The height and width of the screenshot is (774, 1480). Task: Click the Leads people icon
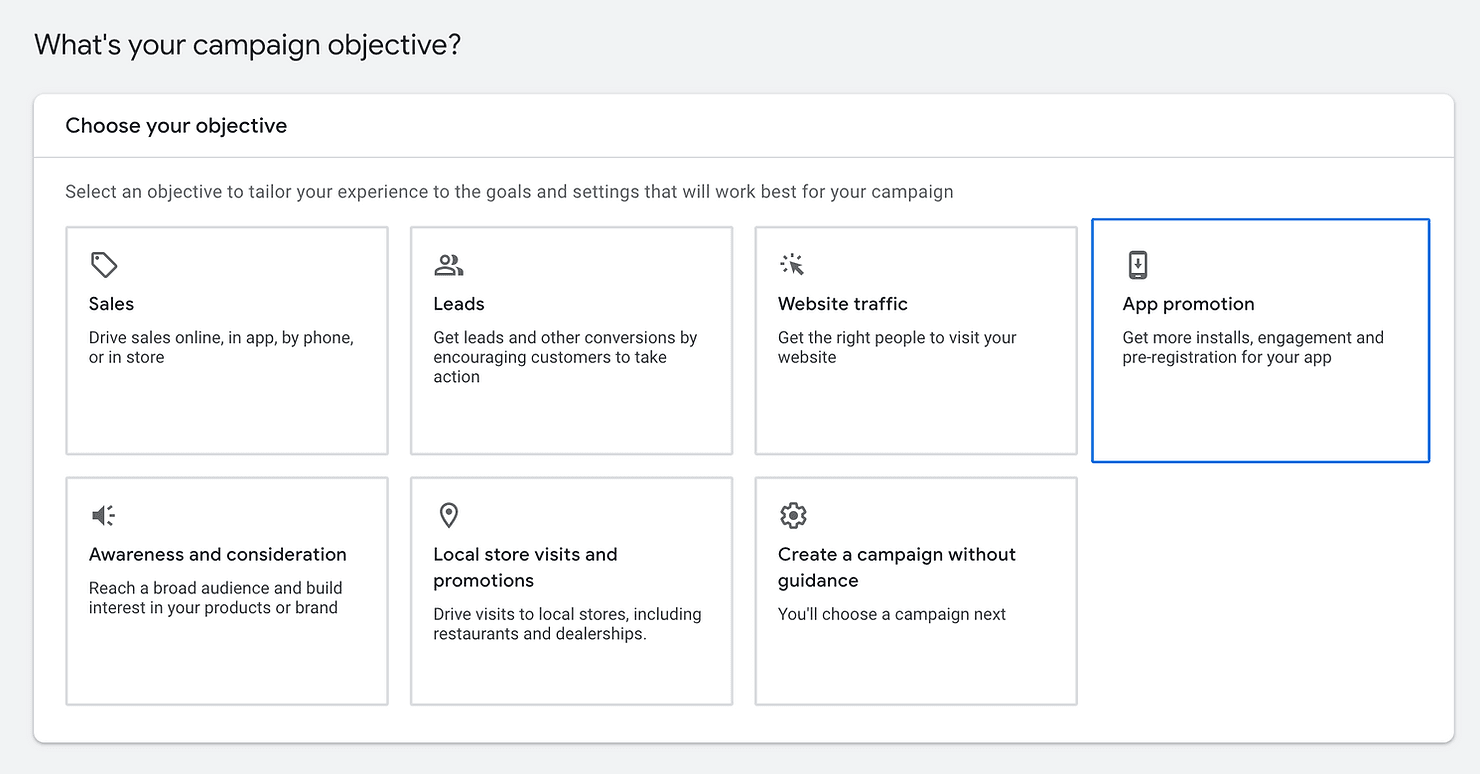coord(449,265)
